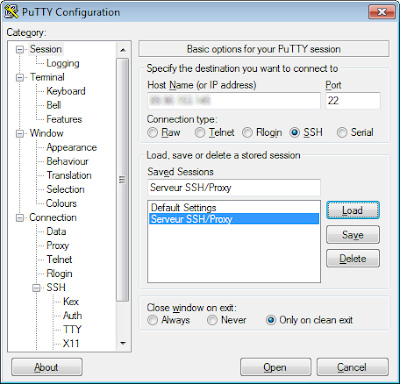
Task: Open the X11 category
Action: point(71,343)
